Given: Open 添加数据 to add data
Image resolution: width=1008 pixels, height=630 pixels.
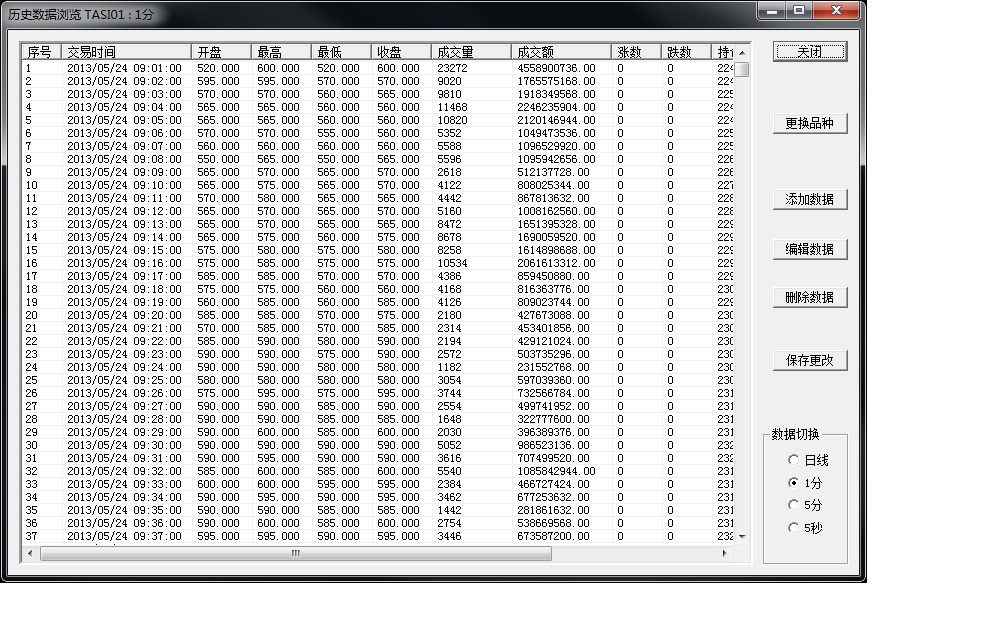Looking at the screenshot, I should [810, 199].
